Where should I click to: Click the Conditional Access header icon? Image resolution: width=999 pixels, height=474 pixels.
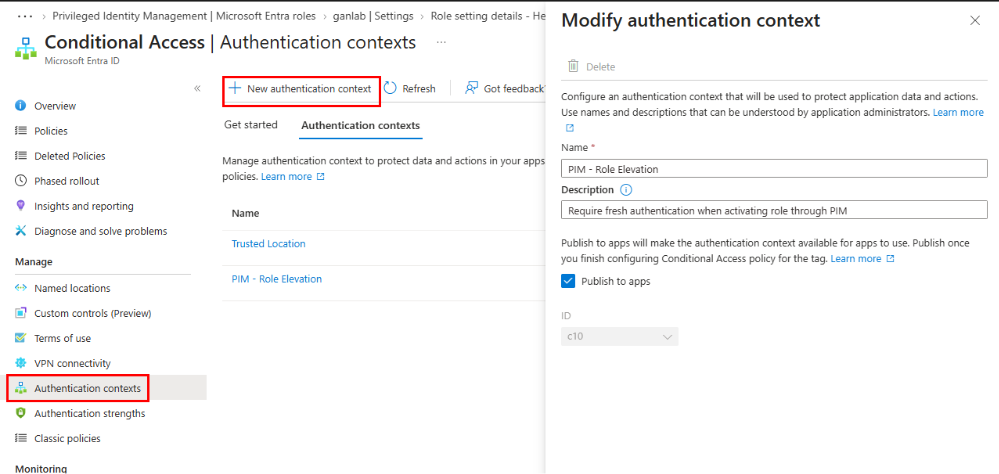click(25, 48)
